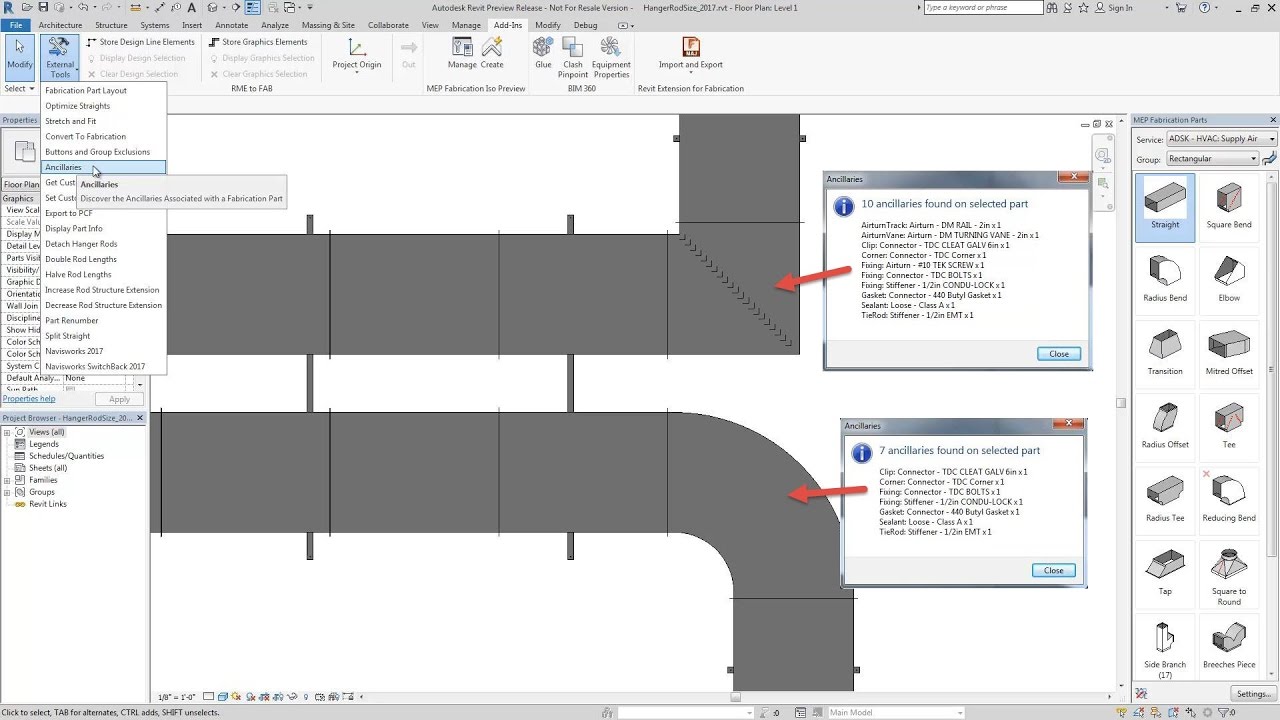Select the Elbow fabrication part
This screenshot has height=720, width=1280.
coord(1229,281)
